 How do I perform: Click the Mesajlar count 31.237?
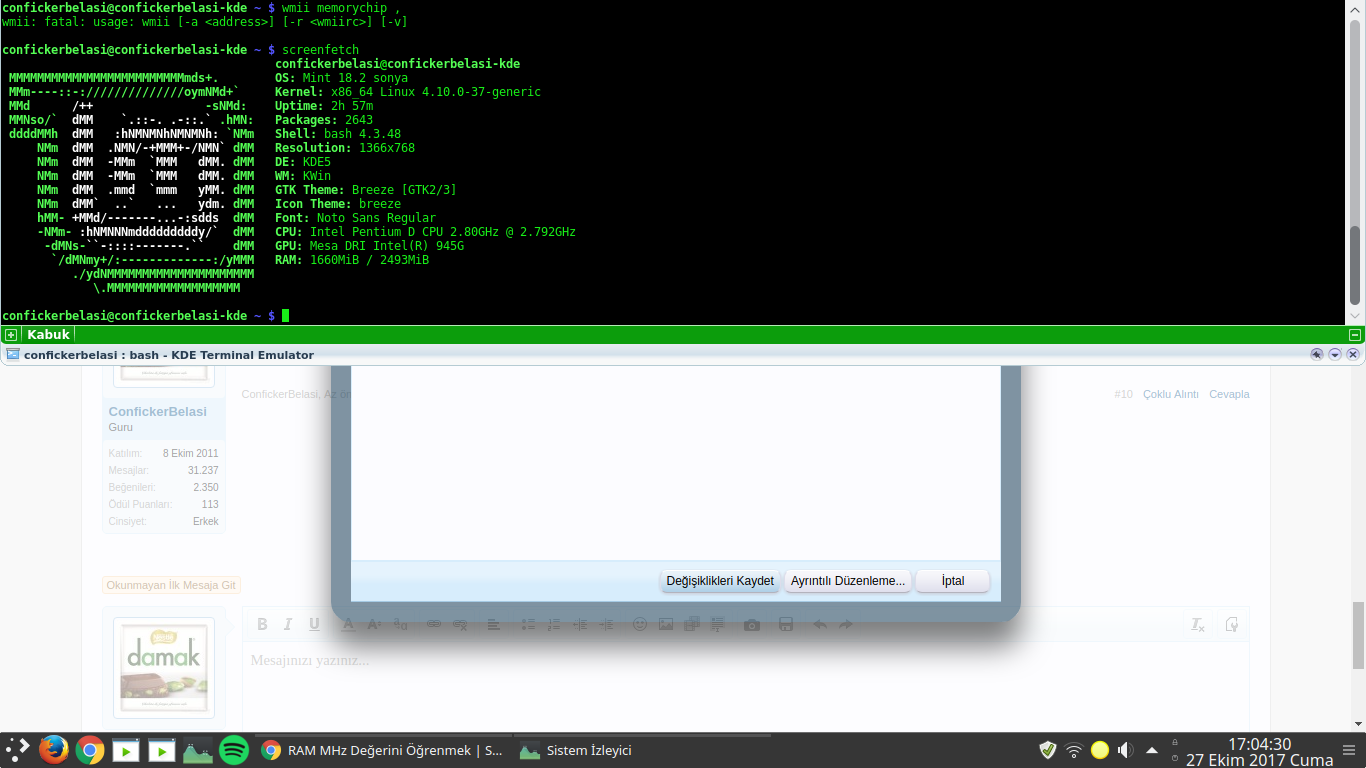pyautogui.click(x=203, y=470)
